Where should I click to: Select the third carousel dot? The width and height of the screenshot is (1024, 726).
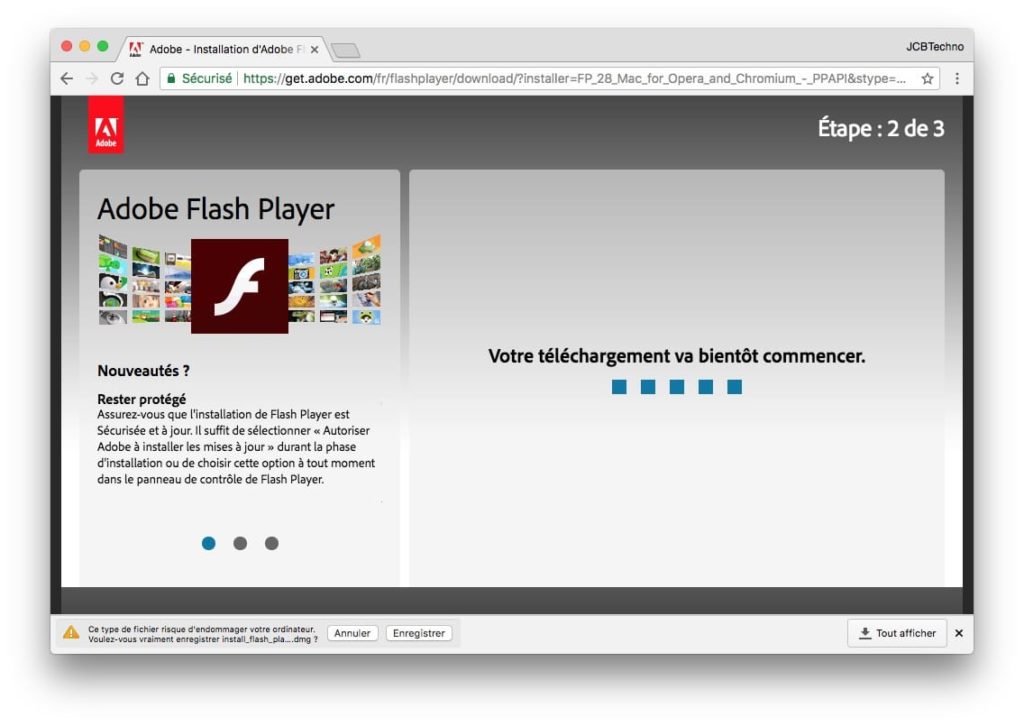[x=271, y=543]
